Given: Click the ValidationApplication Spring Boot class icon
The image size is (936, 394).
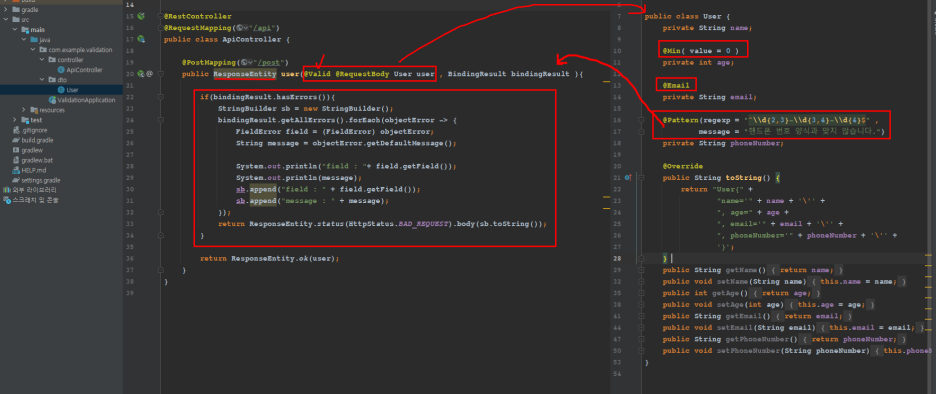Looking at the screenshot, I should [53, 100].
